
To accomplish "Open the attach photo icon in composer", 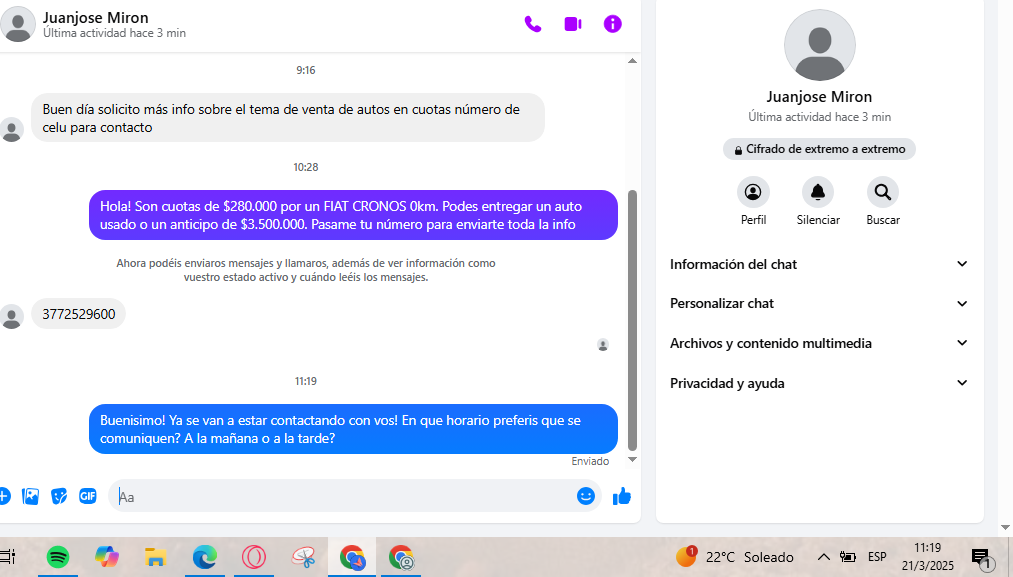I will coord(30,496).
